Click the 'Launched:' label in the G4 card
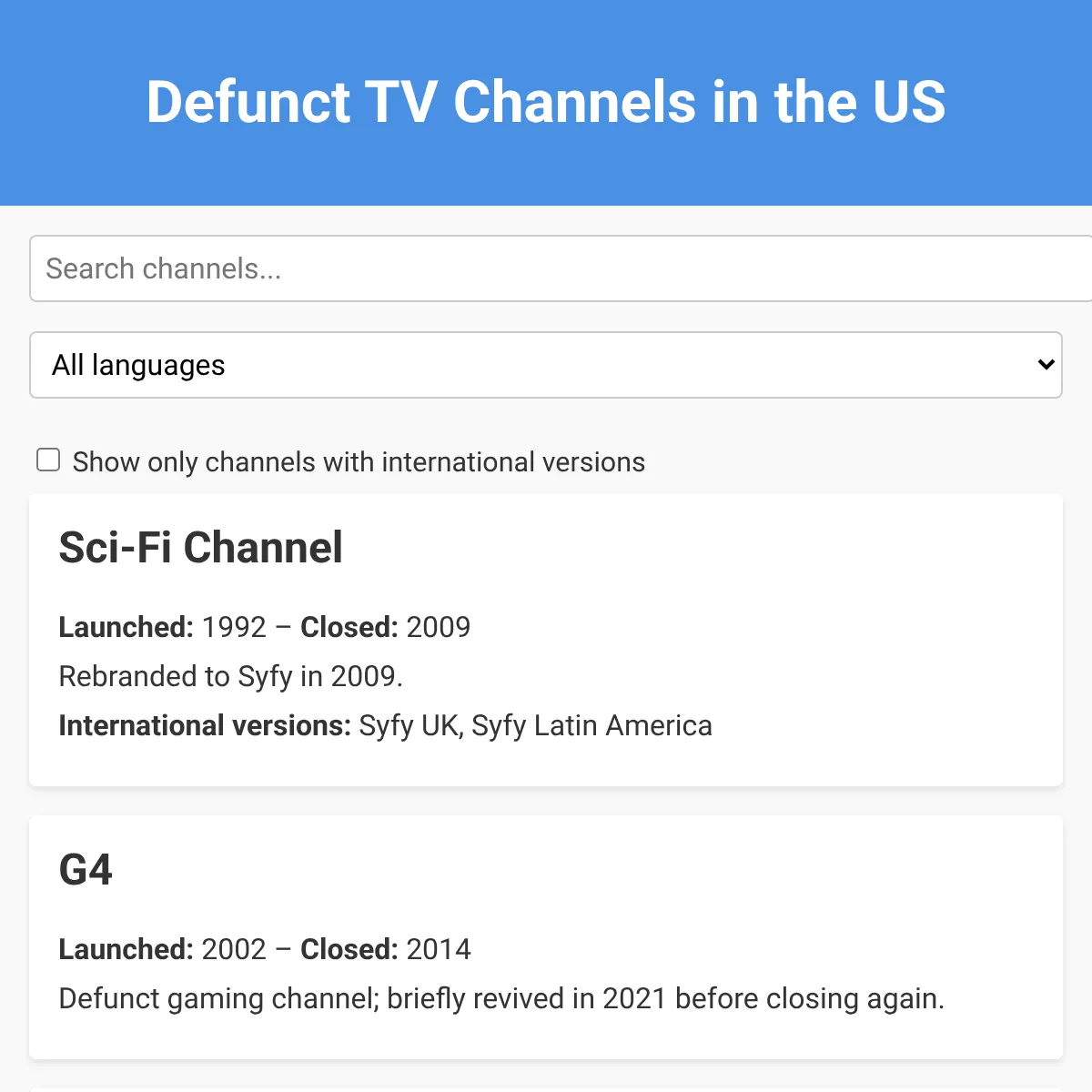 pyautogui.click(x=126, y=949)
